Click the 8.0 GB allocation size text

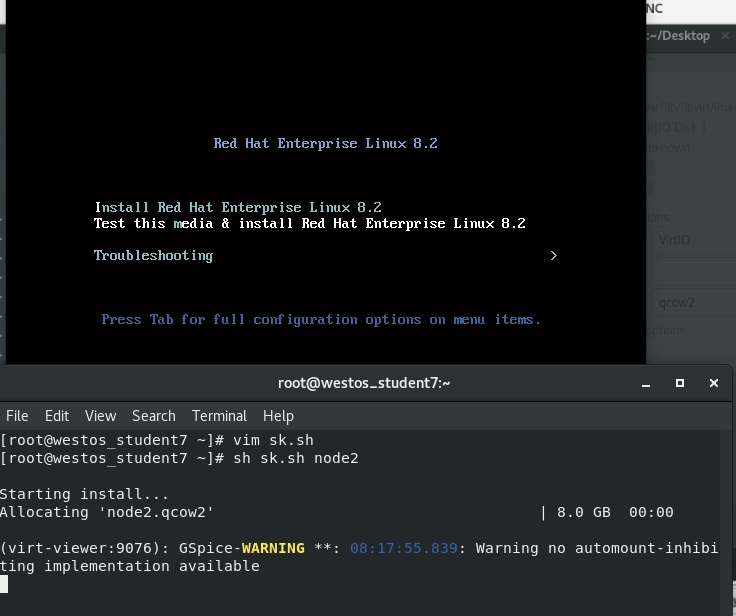pyautogui.click(x=584, y=512)
